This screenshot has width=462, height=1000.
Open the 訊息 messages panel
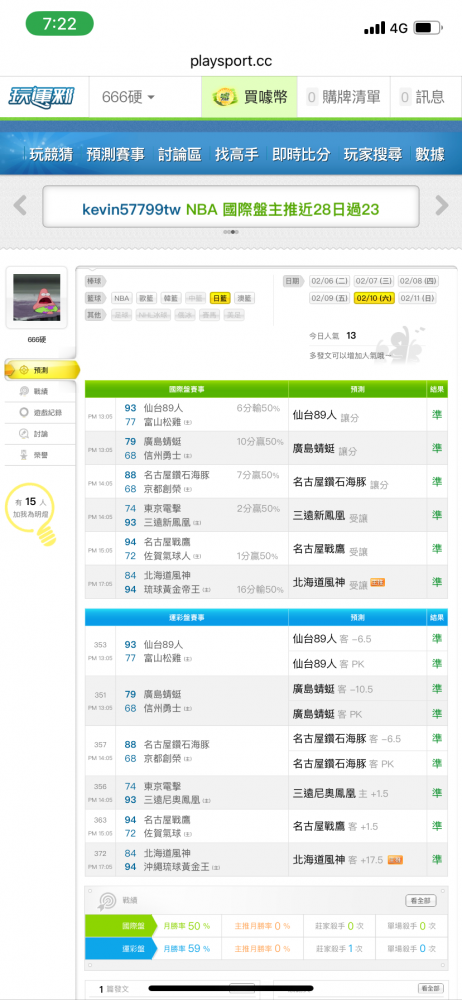click(x=422, y=97)
